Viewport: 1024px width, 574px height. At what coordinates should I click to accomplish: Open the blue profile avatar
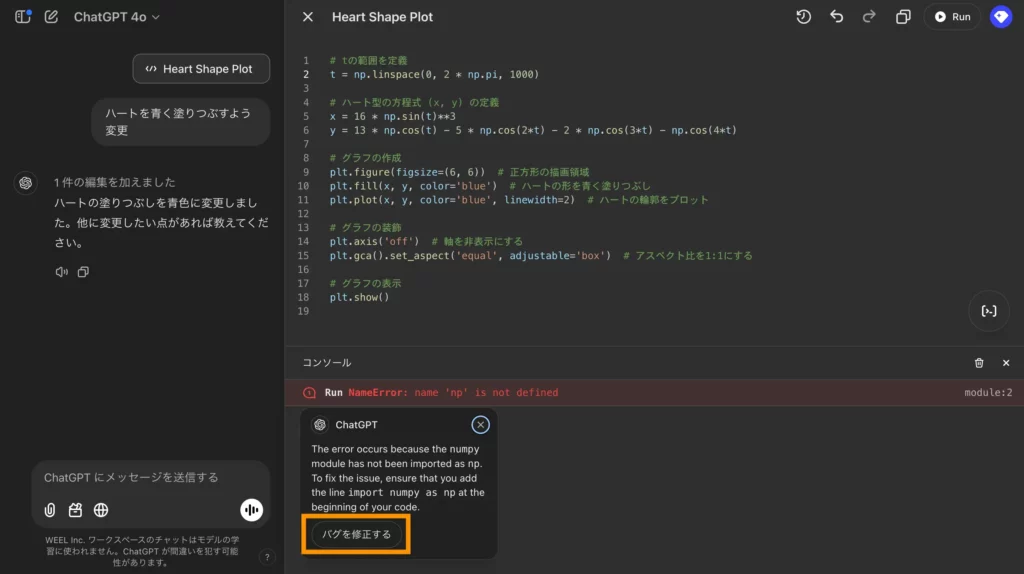(1001, 17)
